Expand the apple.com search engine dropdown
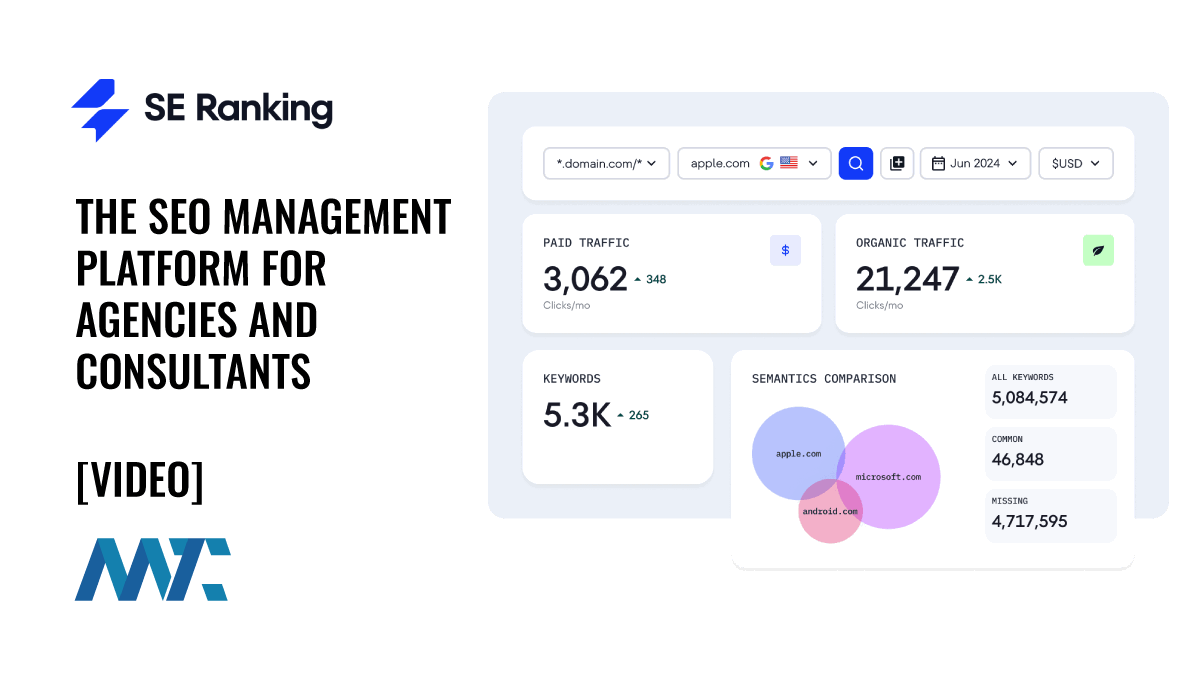The width and height of the screenshot is (1200, 675). pyautogui.click(x=813, y=163)
